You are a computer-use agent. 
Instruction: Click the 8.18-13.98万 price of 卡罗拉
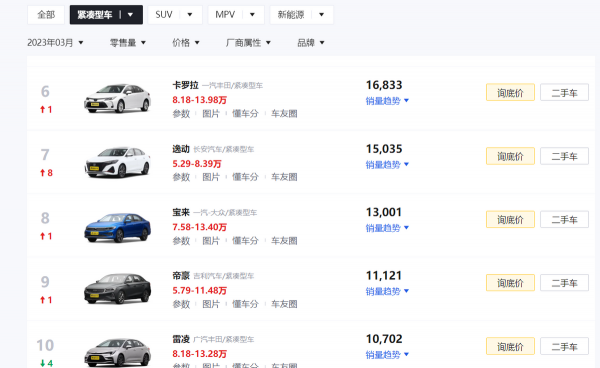(199, 100)
